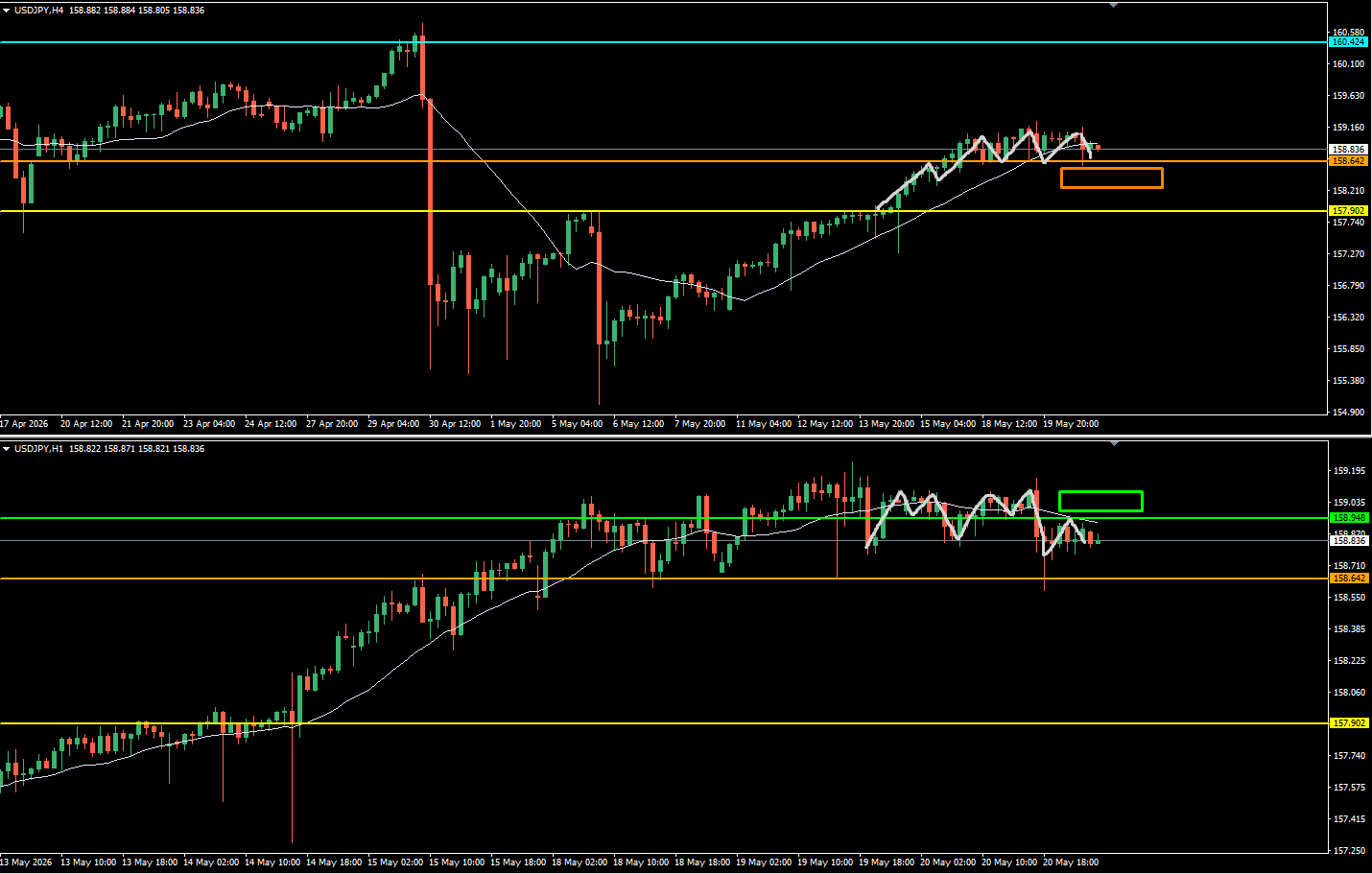The height and width of the screenshot is (874, 1372).
Task: Select the chart shift marker on H4 chart
Action: [x=1113, y=6]
